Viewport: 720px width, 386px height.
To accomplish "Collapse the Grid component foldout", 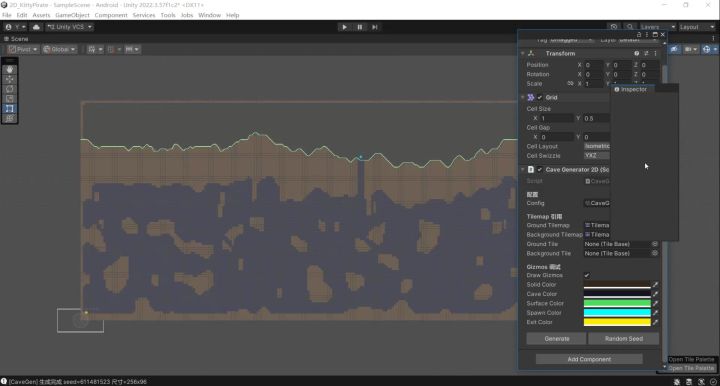I will click(x=523, y=97).
